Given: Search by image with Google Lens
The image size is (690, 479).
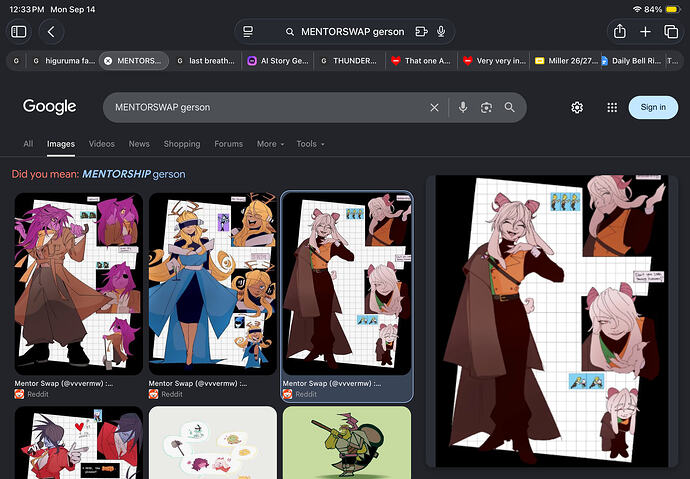Looking at the screenshot, I should click(x=486, y=107).
